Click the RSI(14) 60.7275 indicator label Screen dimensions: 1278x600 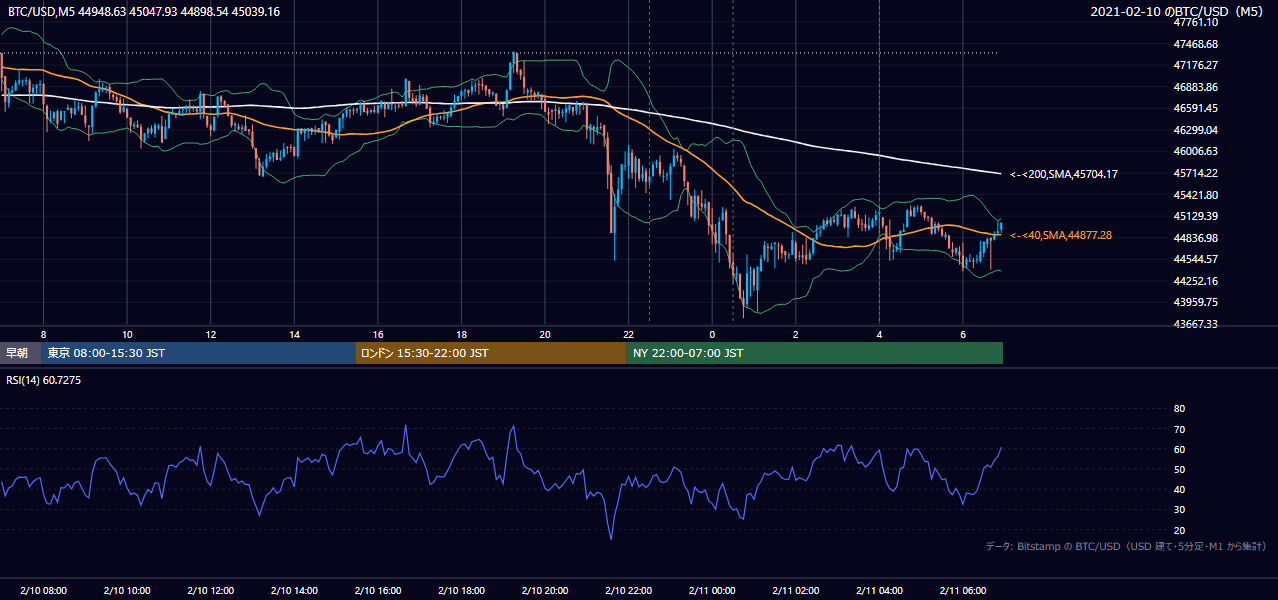44,380
